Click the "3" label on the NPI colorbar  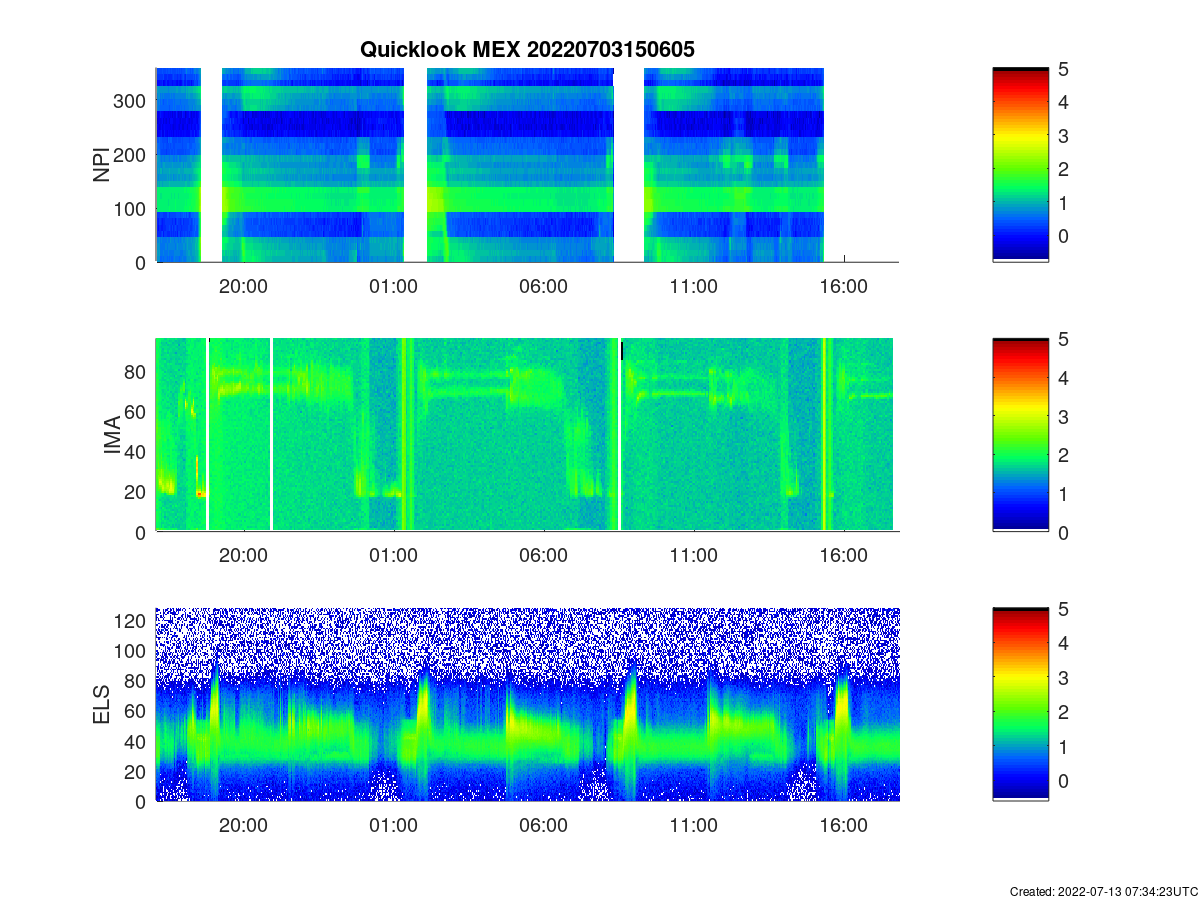click(1064, 135)
